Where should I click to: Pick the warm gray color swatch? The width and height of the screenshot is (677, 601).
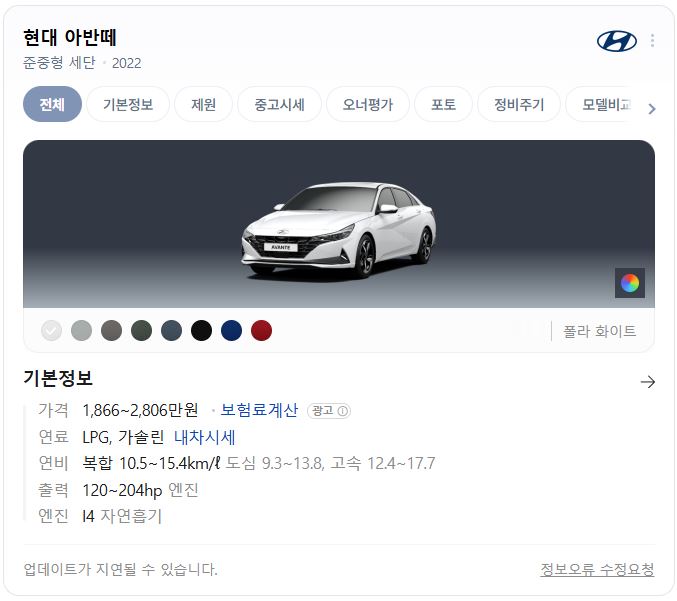111,331
